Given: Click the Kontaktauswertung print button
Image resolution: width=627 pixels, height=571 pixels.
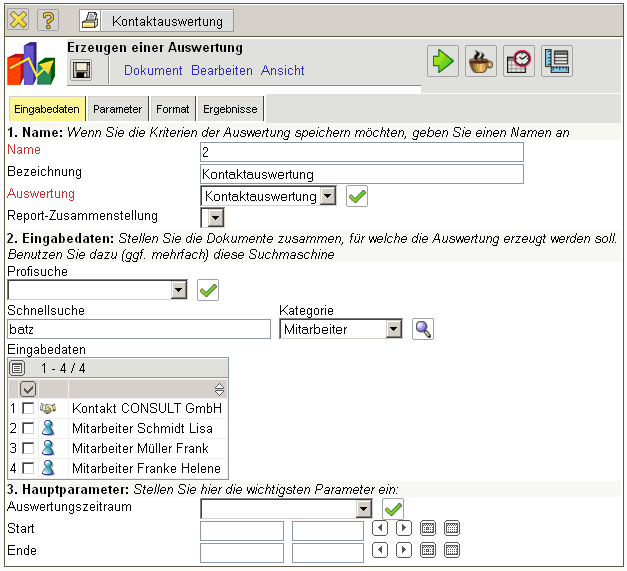Looking at the screenshot, I should (x=156, y=20).
